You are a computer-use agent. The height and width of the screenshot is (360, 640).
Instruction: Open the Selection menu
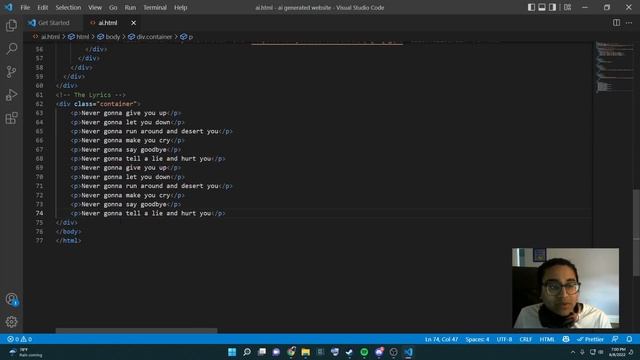click(x=68, y=7)
